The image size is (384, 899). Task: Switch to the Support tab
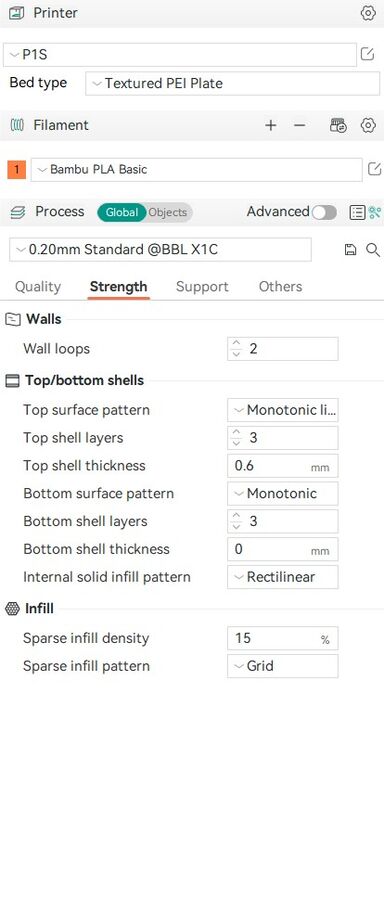point(202,287)
